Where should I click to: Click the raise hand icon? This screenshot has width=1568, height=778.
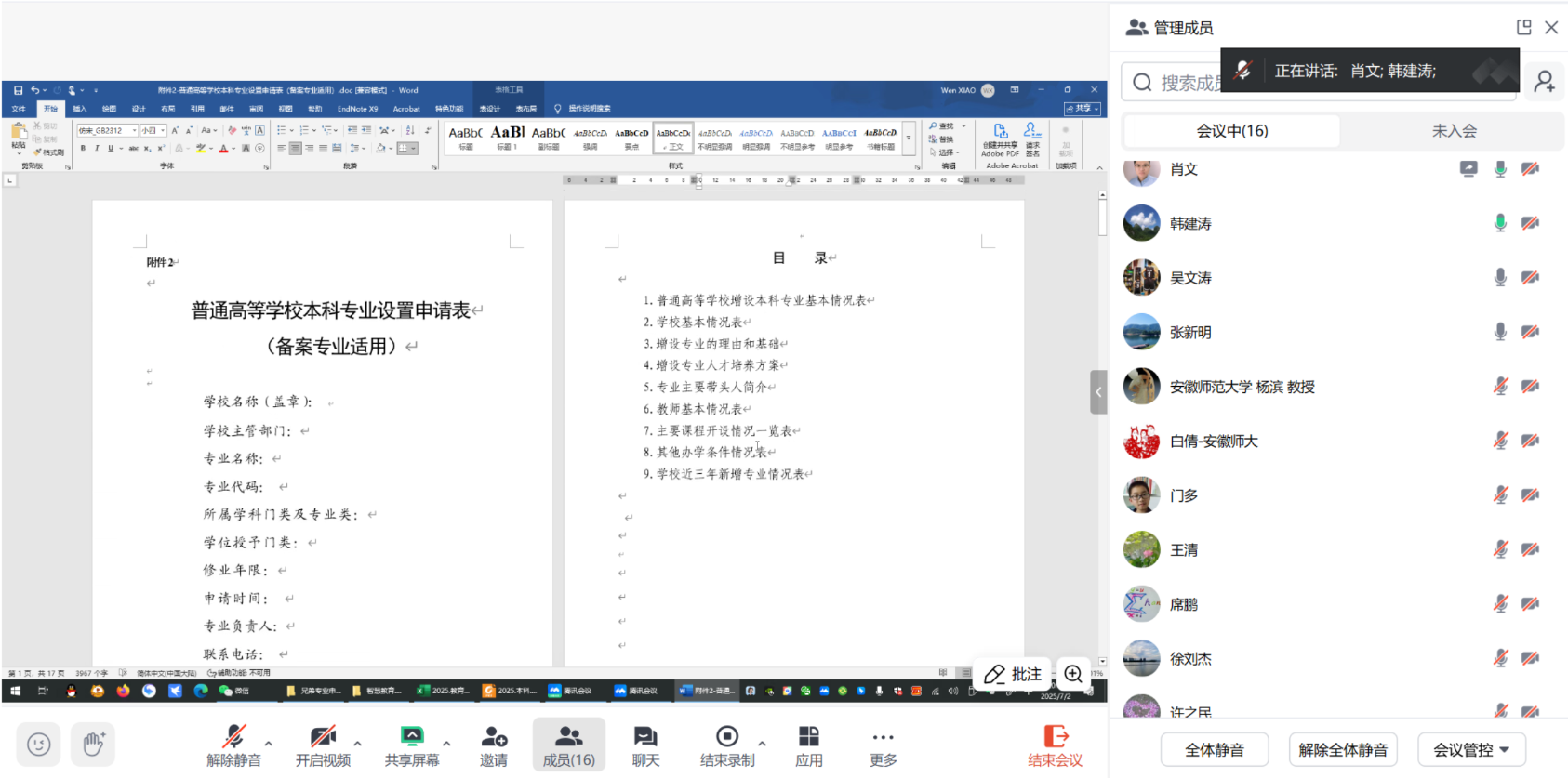pyautogui.click(x=93, y=744)
